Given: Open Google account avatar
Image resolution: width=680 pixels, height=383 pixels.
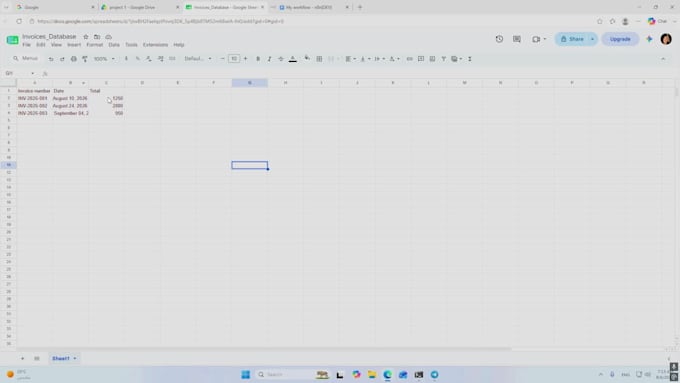Looking at the screenshot, I should coord(666,39).
